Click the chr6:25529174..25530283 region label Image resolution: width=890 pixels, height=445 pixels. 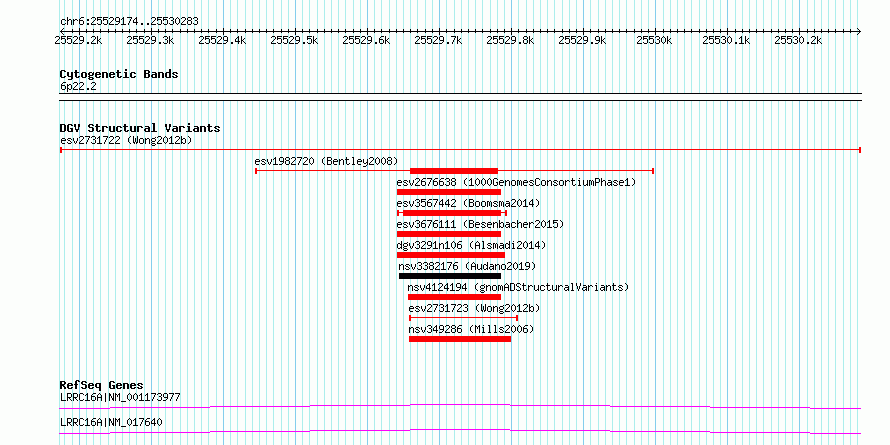coord(129,22)
